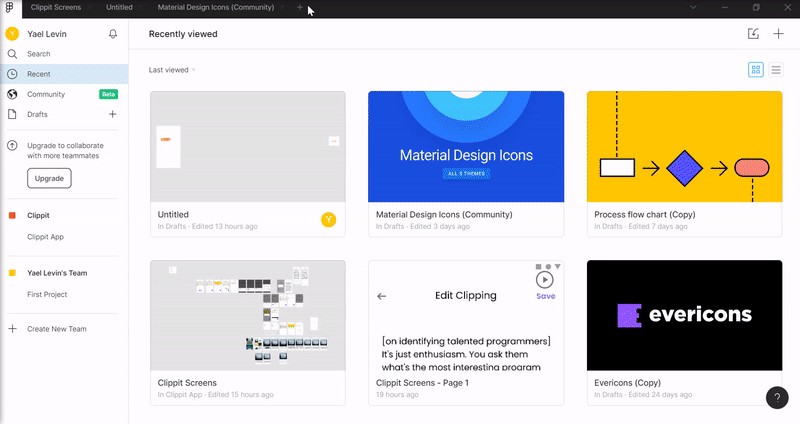Open the First Project link

coord(47,294)
